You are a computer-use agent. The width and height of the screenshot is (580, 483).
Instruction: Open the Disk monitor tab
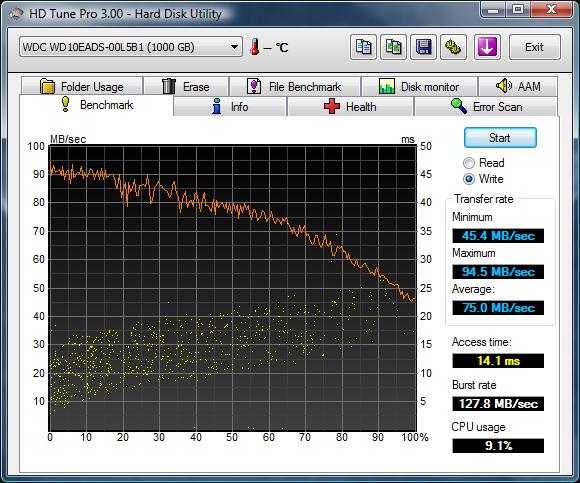tap(419, 86)
